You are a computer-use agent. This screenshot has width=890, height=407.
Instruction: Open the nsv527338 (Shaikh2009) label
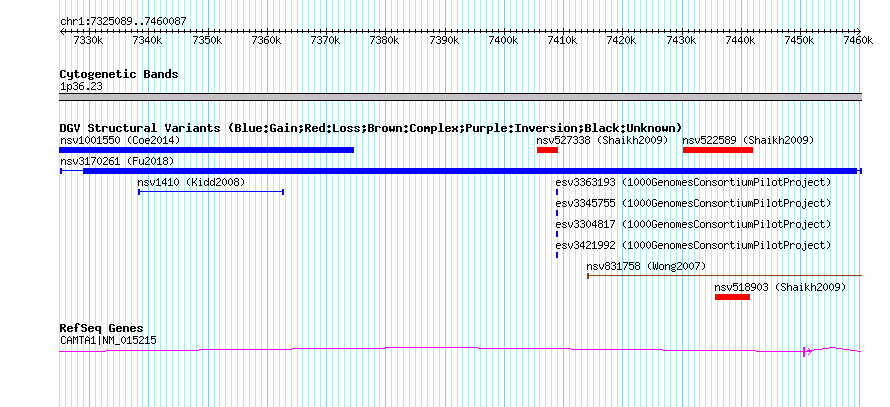click(602, 140)
